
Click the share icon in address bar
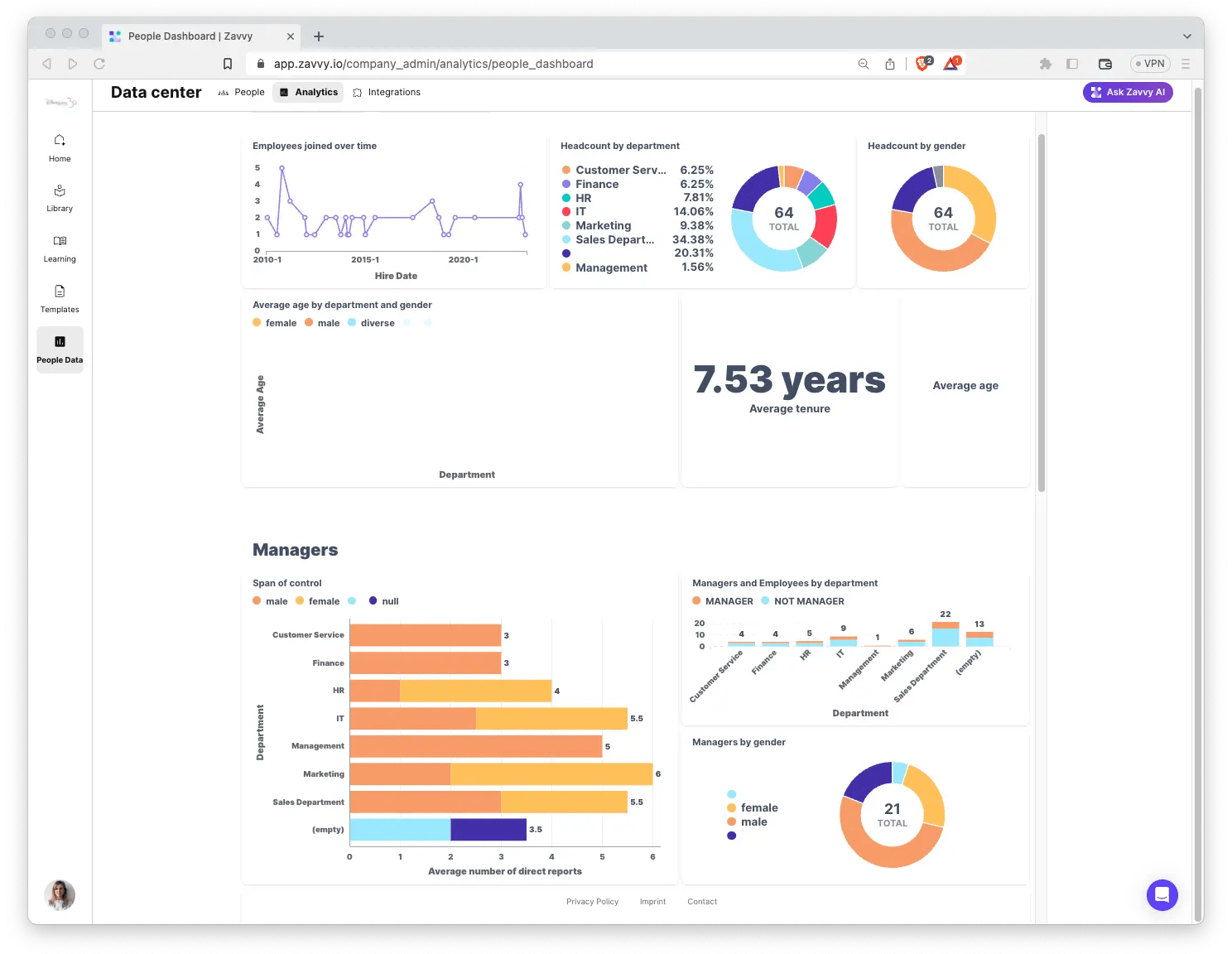890,64
